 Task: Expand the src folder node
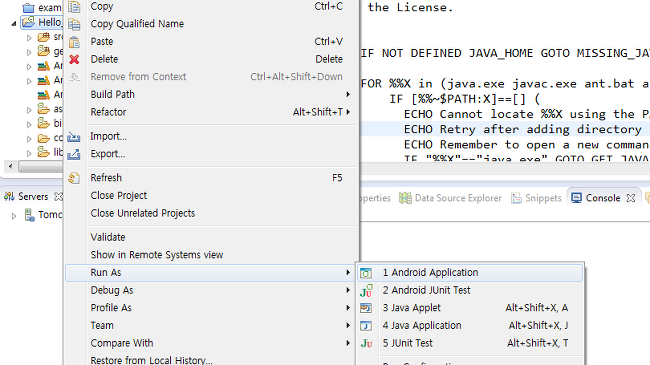[29, 38]
